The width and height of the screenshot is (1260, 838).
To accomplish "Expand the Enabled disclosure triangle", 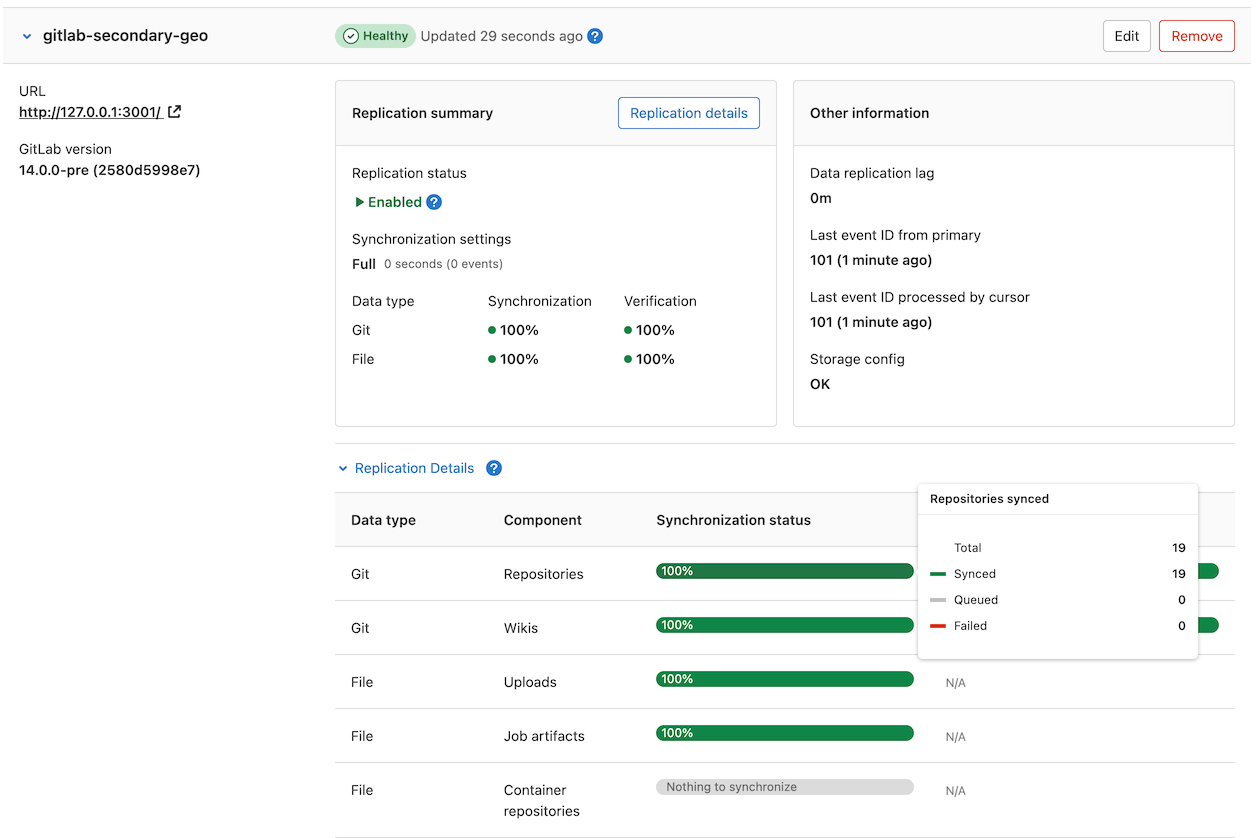I will (358, 202).
